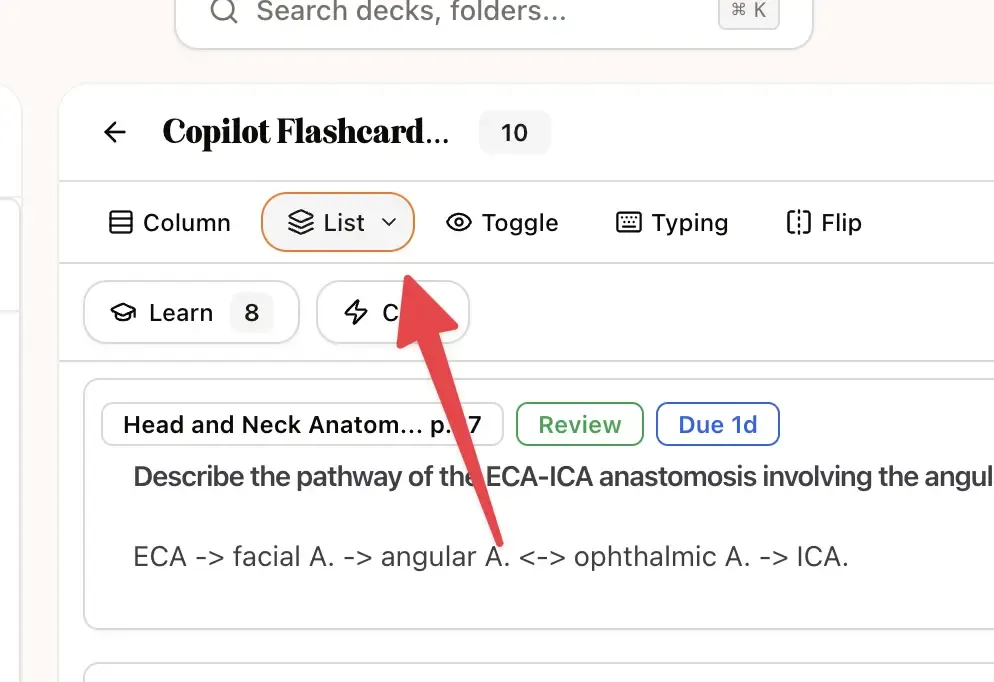Click the List stacked layers icon
Viewport: 994px width, 682px height.
(300, 222)
